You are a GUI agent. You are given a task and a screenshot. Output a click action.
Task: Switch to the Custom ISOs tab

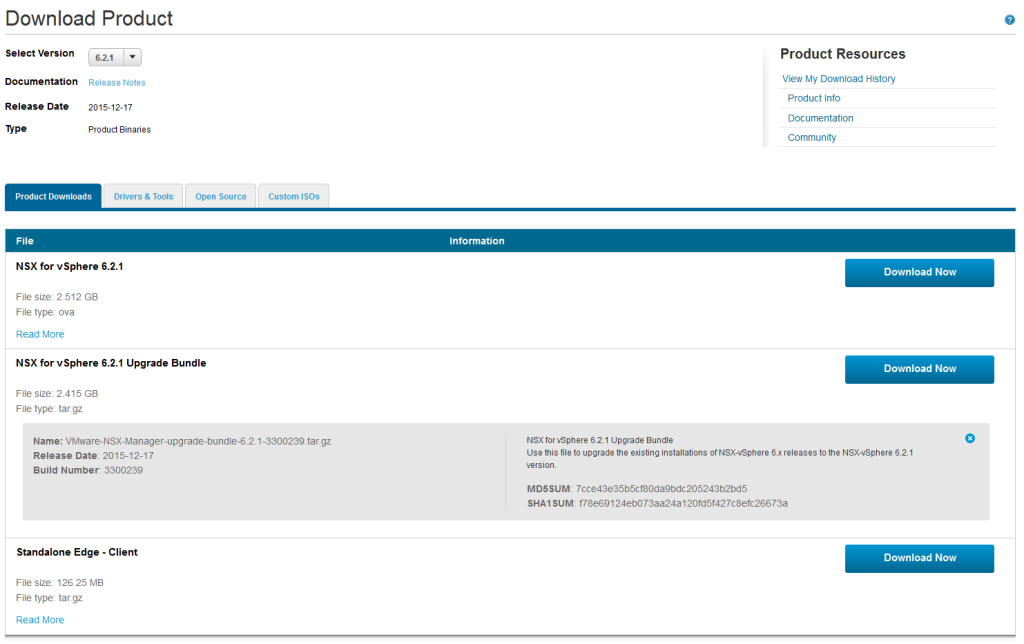click(x=294, y=197)
